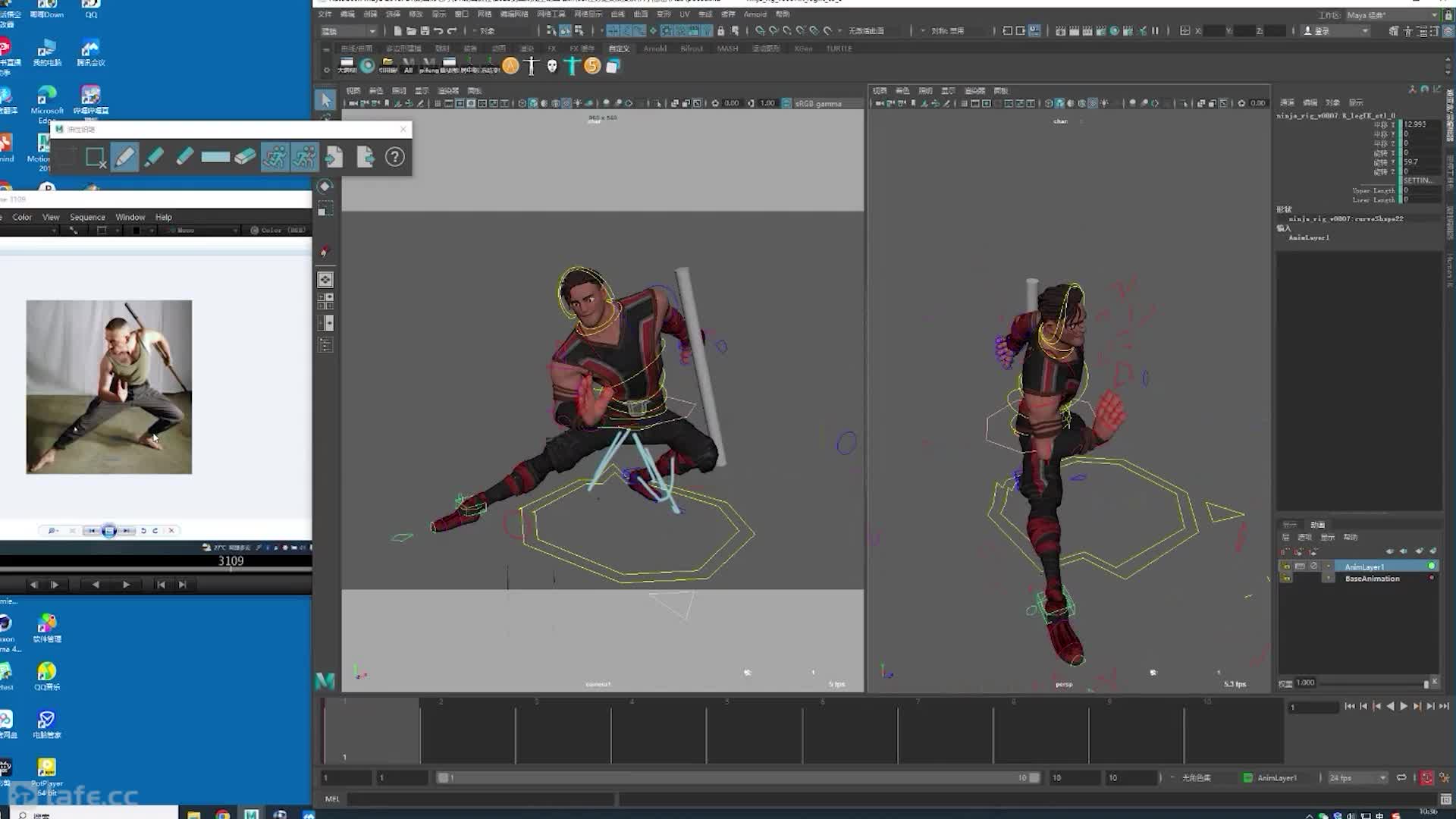Click the Undo arrow icon in Maya

click(x=438, y=31)
